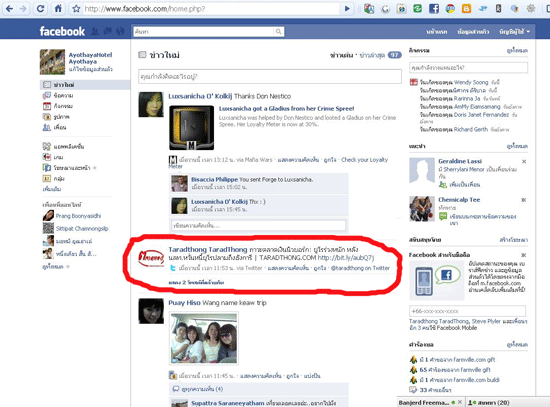Click 65 farmville gift requests
Image resolution: width=550 pixels, height=407 pixels.
tap(455, 370)
